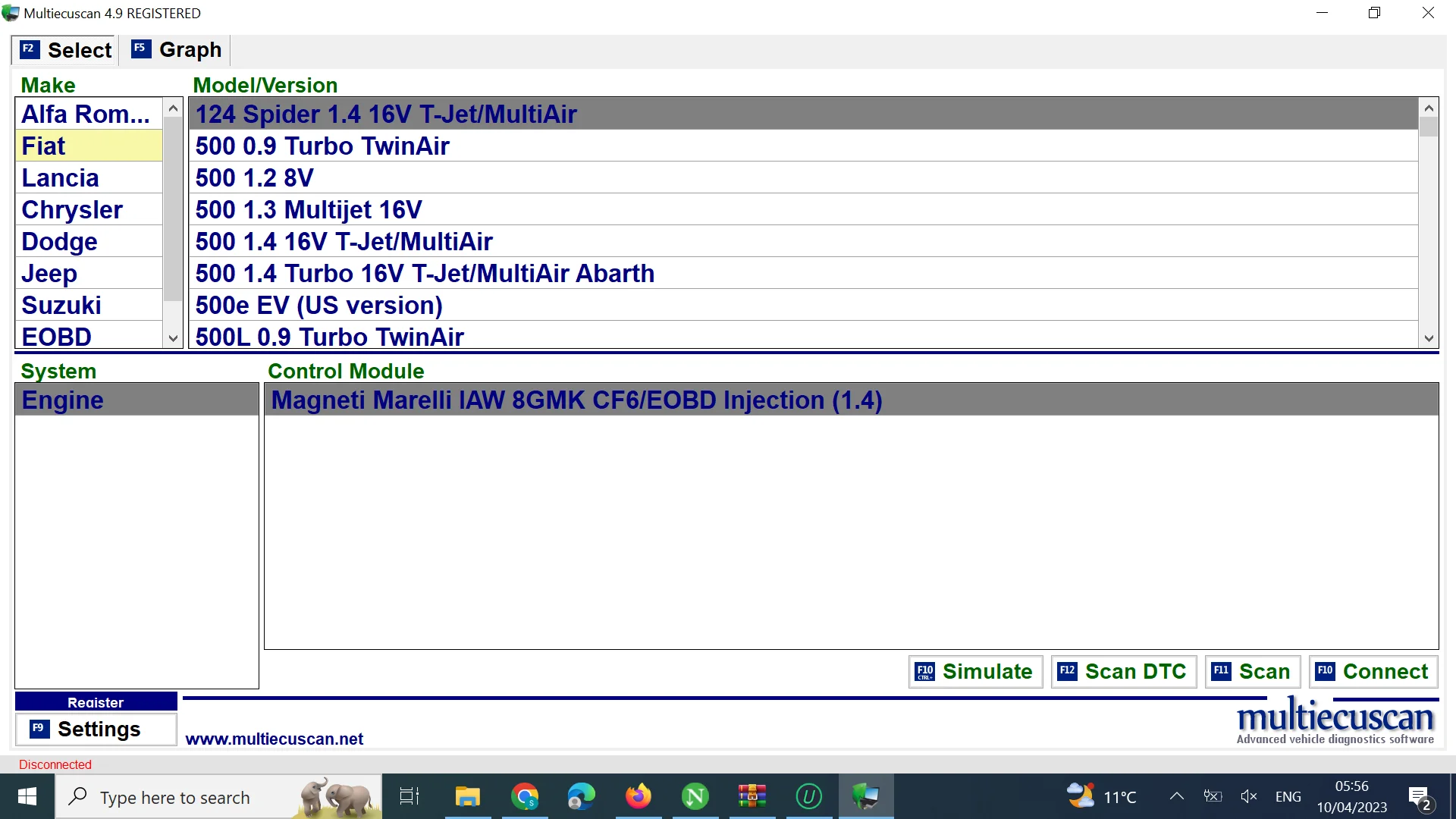Click the Model/Version scrollbar thumb
Screen dimensions: 1456x819
(1429, 127)
